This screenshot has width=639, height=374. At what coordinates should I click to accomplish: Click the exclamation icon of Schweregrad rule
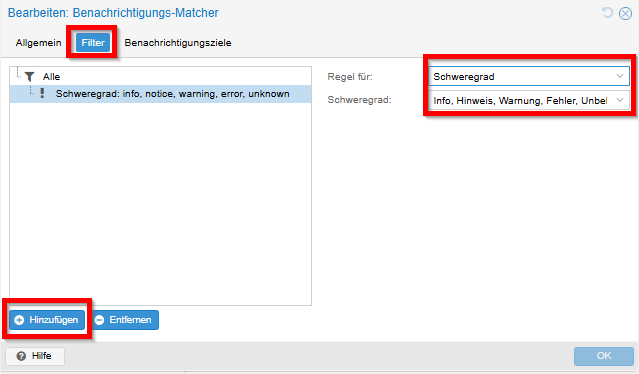42,93
